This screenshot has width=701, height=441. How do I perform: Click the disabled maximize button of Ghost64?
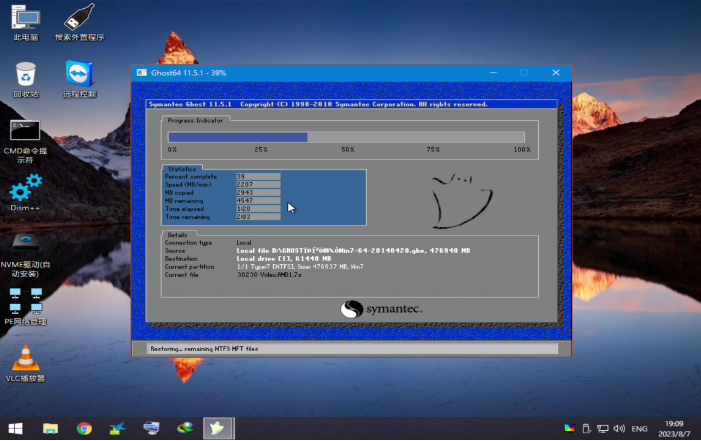coord(524,72)
